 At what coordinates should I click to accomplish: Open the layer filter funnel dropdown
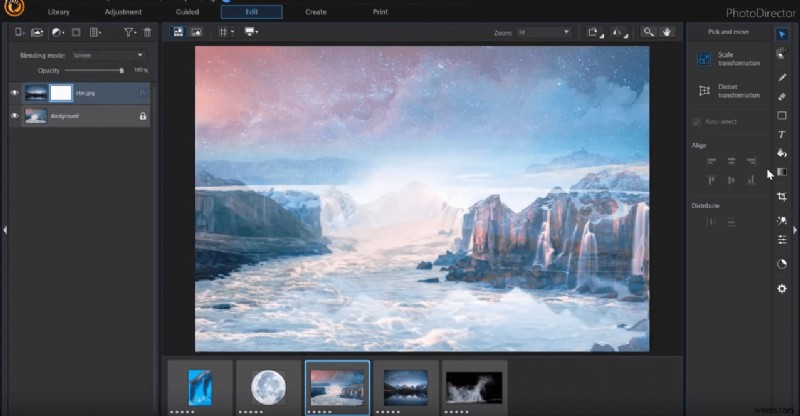[130, 32]
